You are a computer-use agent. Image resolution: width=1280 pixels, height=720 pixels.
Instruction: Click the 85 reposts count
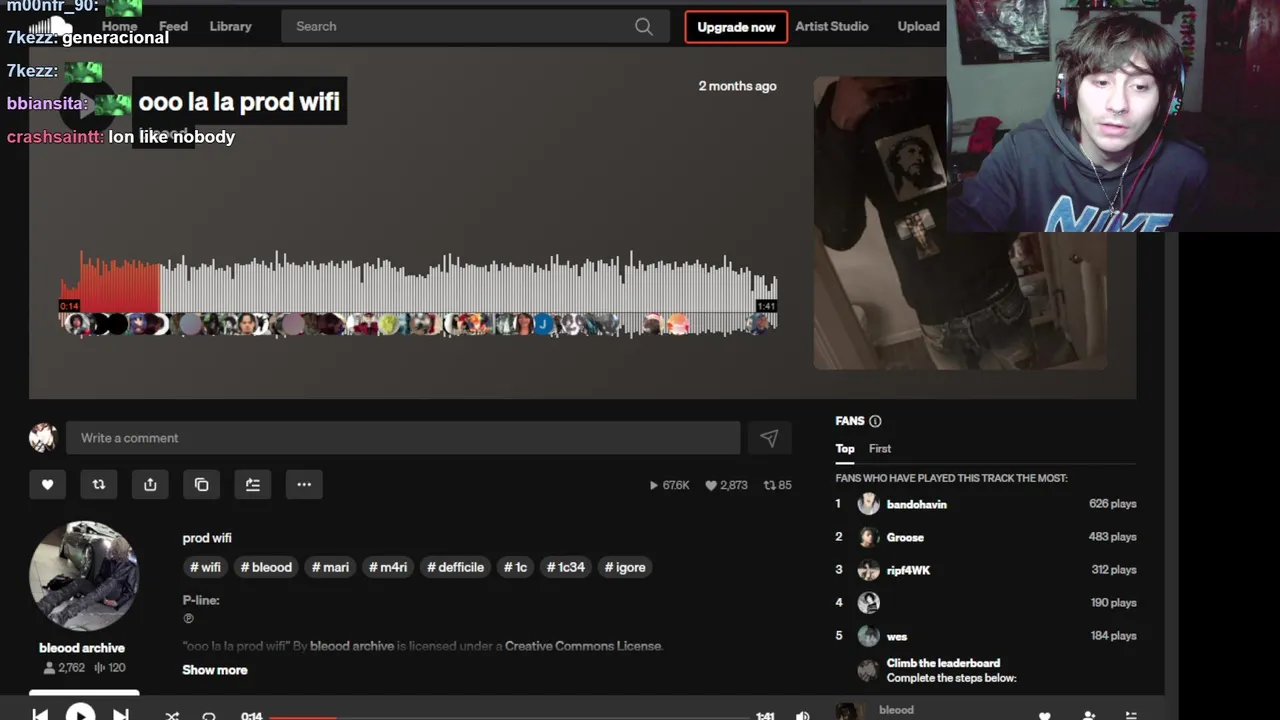(x=778, y=485)
